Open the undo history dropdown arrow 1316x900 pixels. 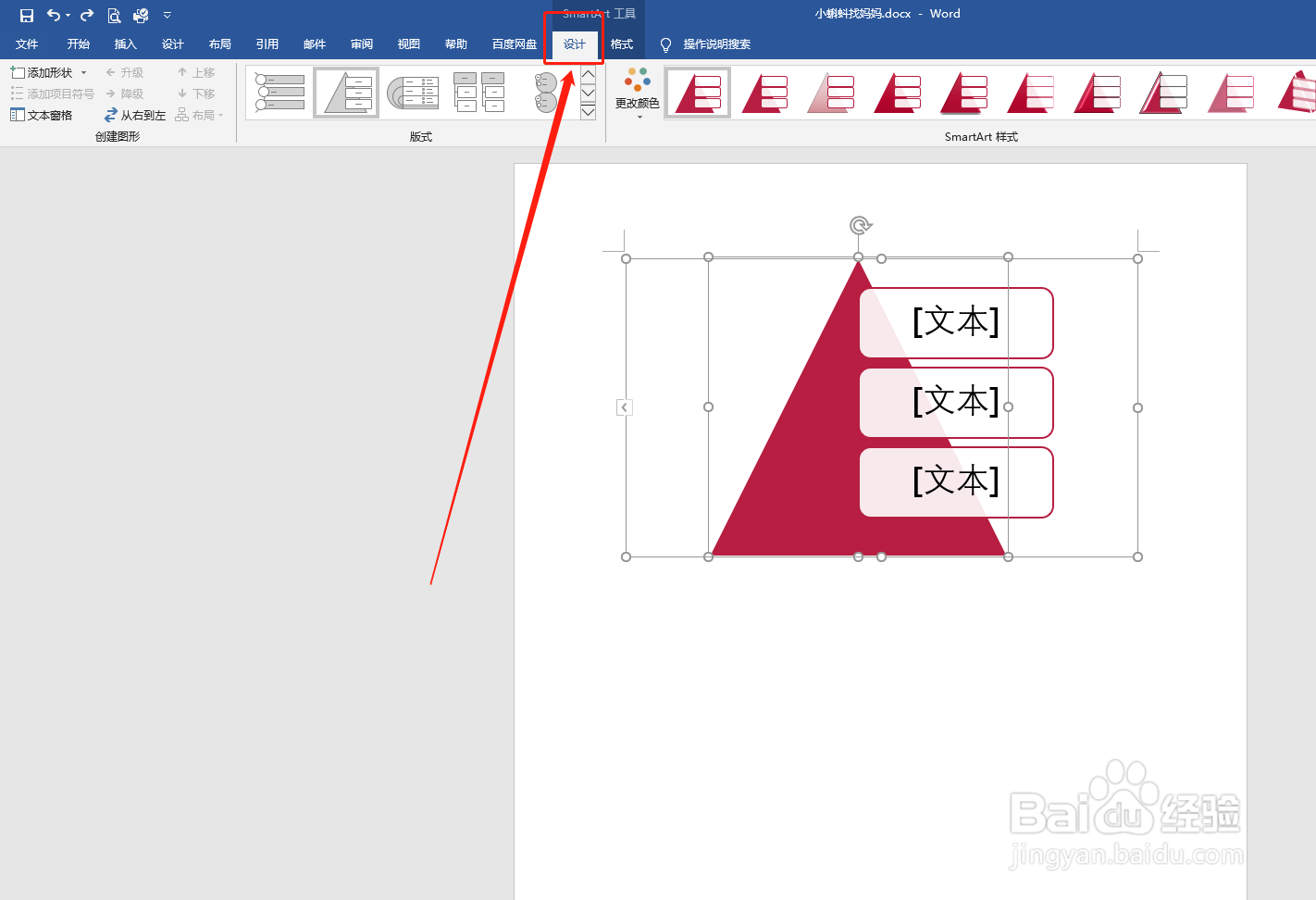pos(68,15)
